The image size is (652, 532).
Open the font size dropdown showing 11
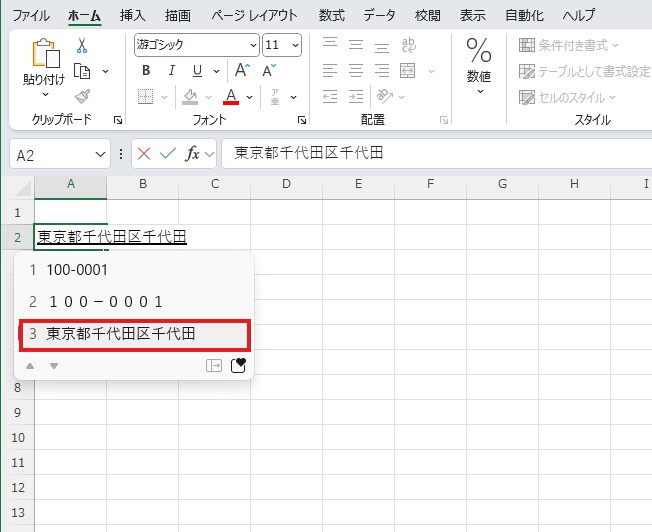click(x=295, y=45)
